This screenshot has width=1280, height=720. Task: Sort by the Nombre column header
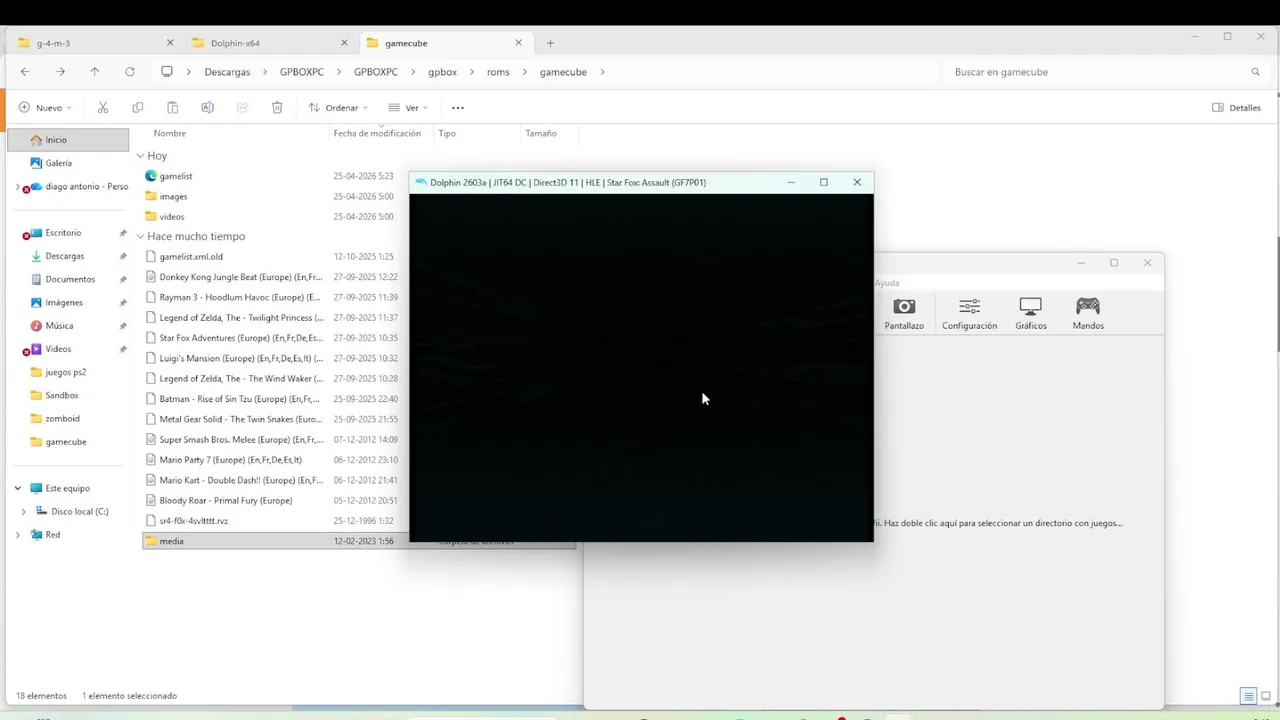pyautogui.click(x=170, y=133)
